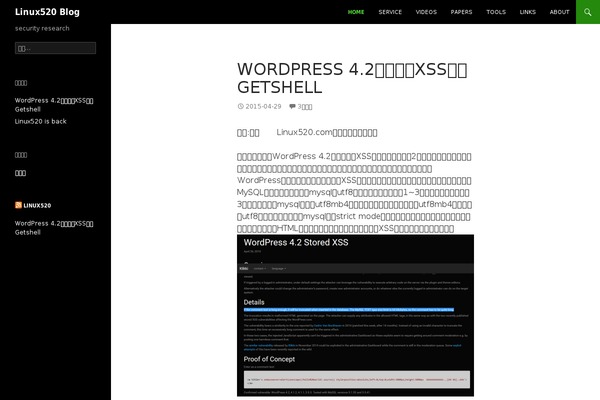The height and width of the screenshot is (400, 600).
Task: Open the LINKS menu item
Action: click(x=528, y=12)
